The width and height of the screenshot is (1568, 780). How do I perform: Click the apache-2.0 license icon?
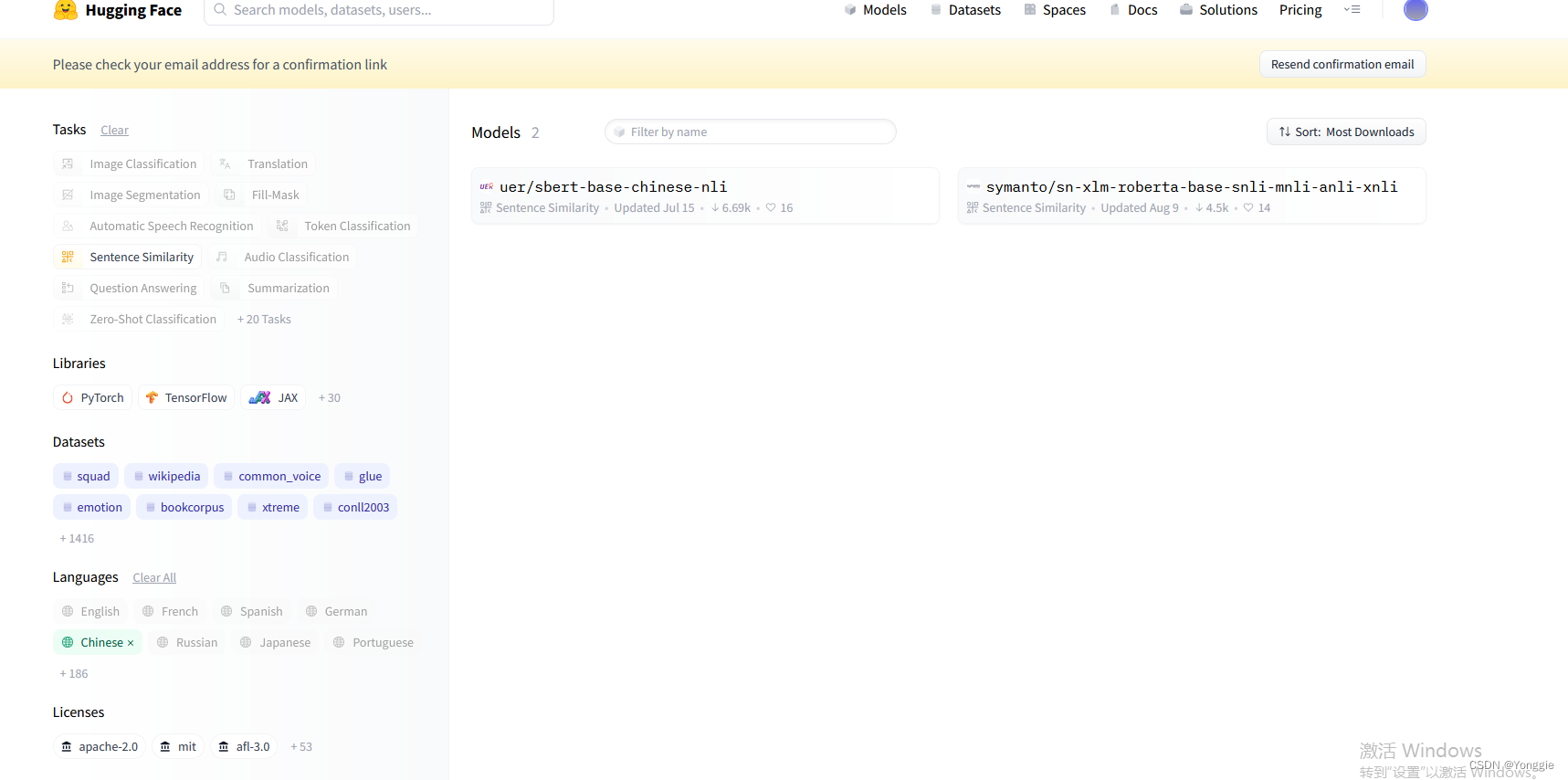coord(67,747)
